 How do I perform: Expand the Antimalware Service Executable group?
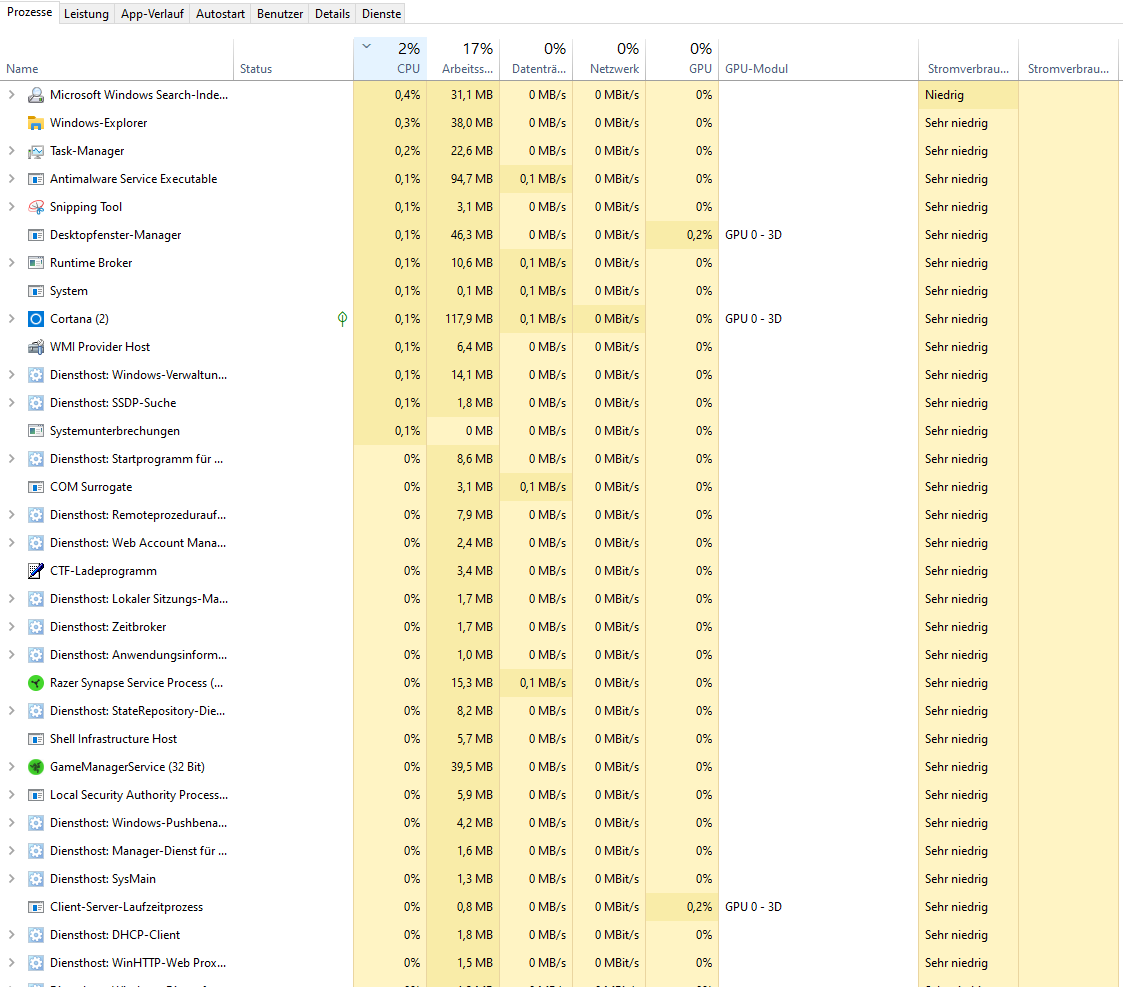point(11,178)
